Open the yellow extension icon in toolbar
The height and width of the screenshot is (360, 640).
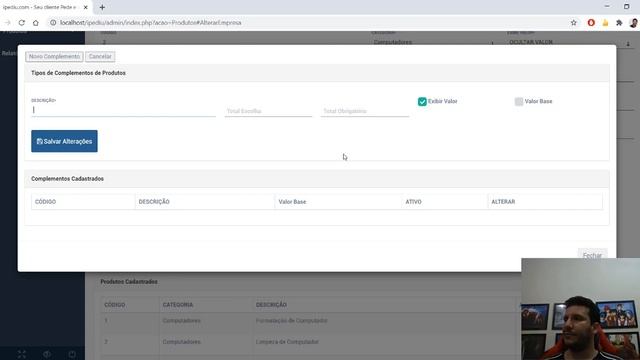click(605, 23)
